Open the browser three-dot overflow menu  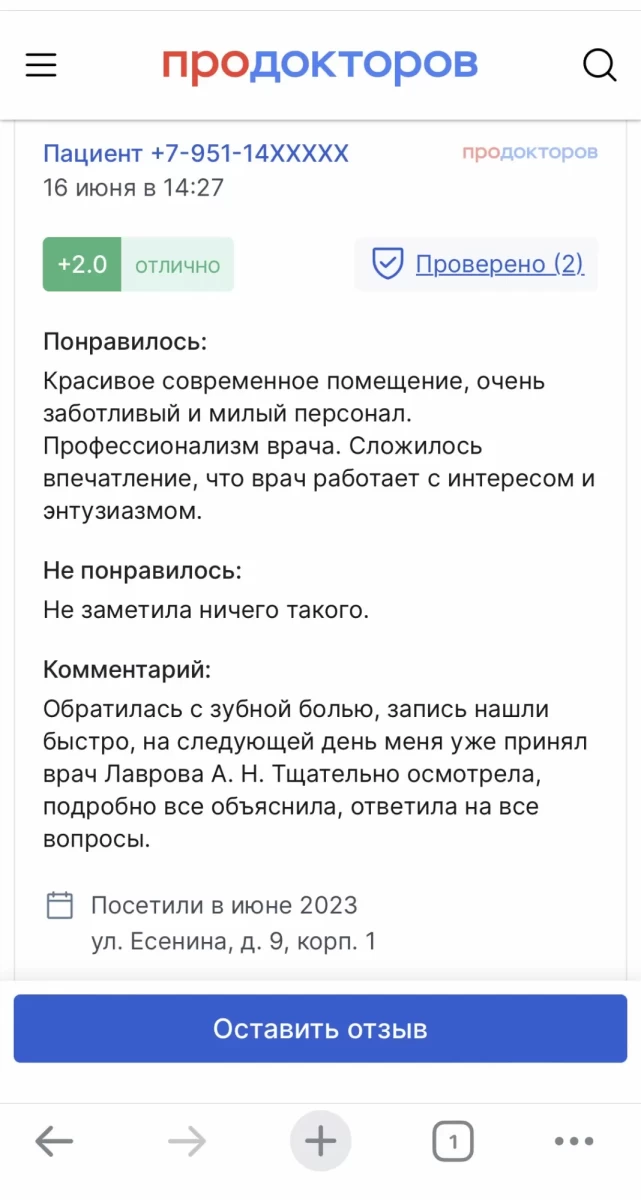573,1139
